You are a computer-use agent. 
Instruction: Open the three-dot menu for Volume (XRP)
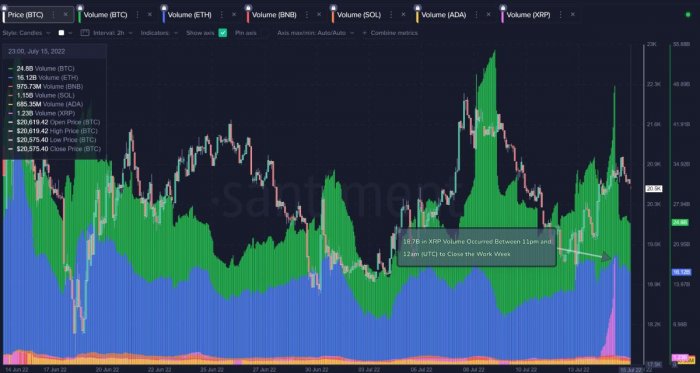click(560, 15)
